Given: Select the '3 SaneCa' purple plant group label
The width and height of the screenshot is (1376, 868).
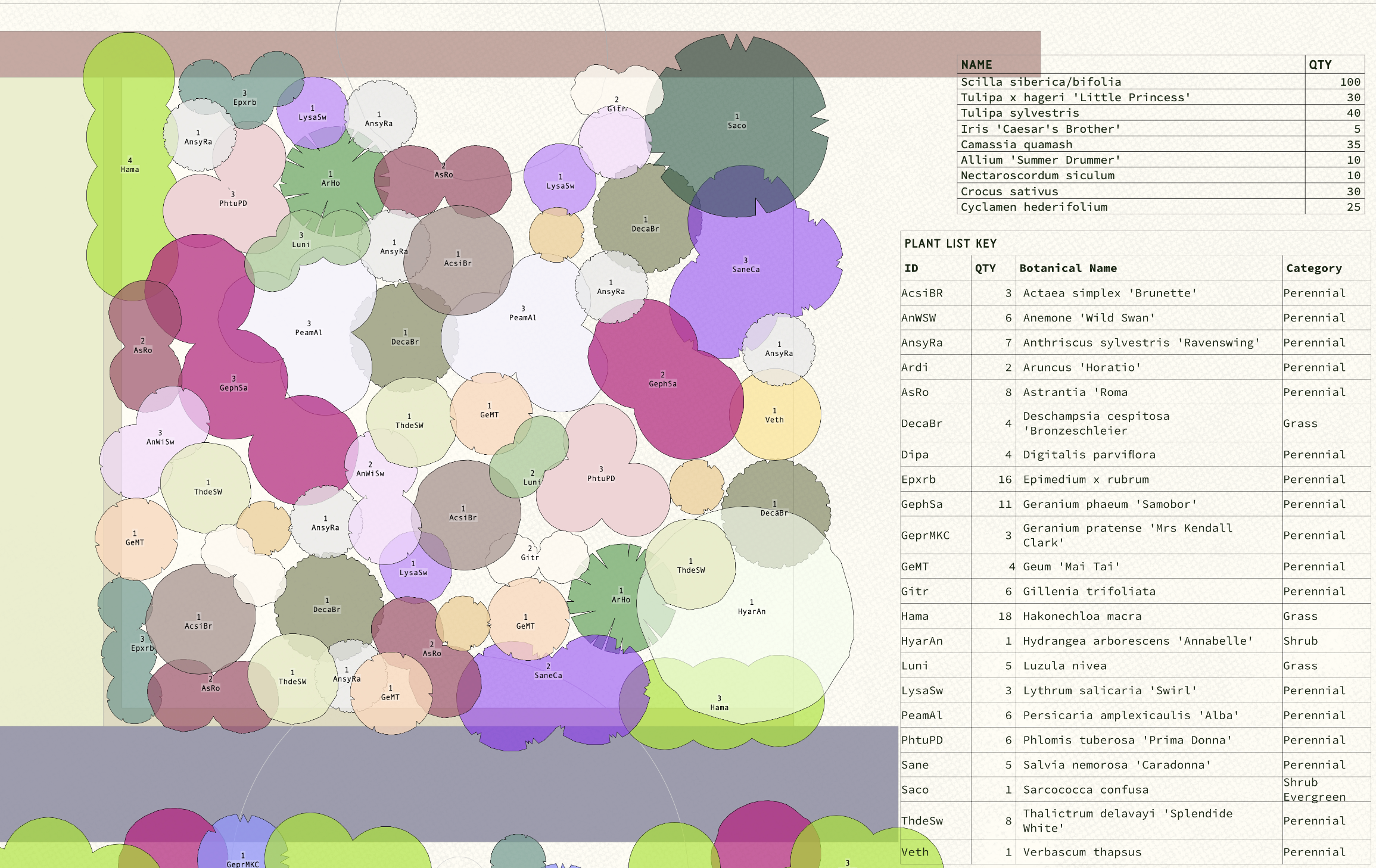Looking at the screenshot, I should click(x=746, y=265).
